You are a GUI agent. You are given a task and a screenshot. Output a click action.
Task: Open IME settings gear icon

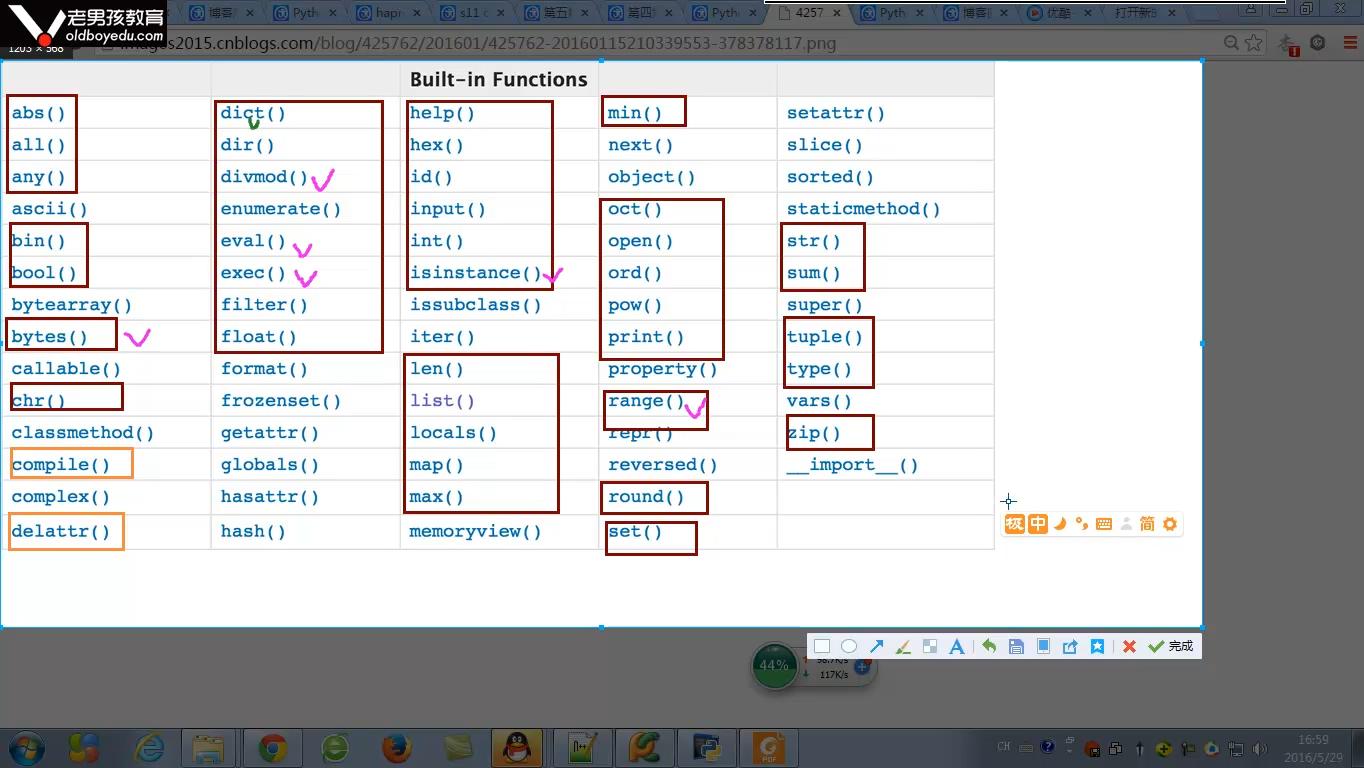click(1170, 524)
